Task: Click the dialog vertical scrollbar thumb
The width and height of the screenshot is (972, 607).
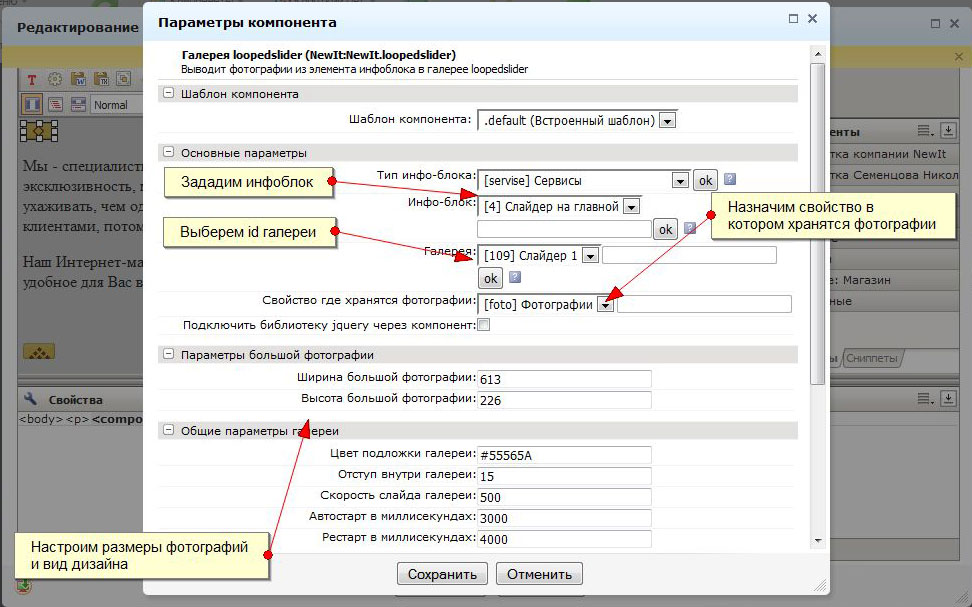Action: click(x=818, y=223)
